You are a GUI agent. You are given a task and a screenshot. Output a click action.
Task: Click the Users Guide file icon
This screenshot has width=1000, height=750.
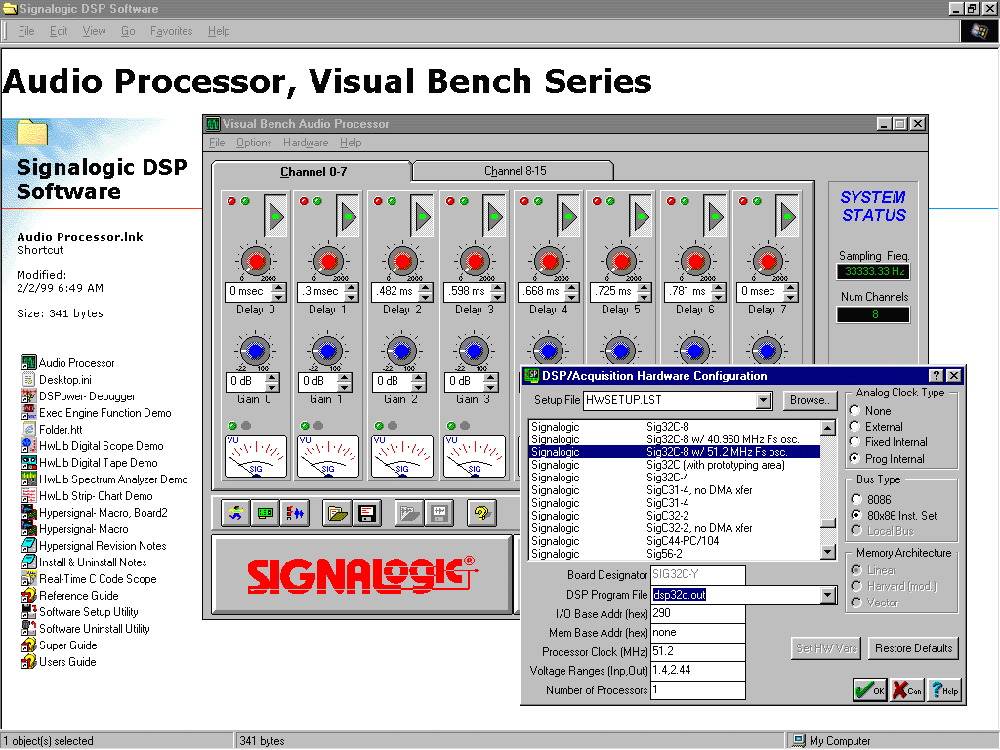click(x=29, y=661)
